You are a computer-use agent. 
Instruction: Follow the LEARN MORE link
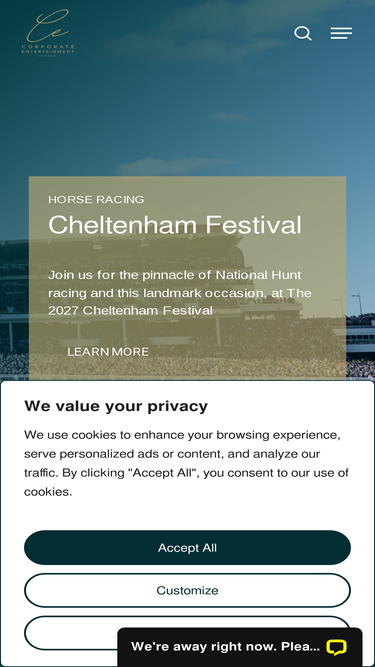point(108,352)
